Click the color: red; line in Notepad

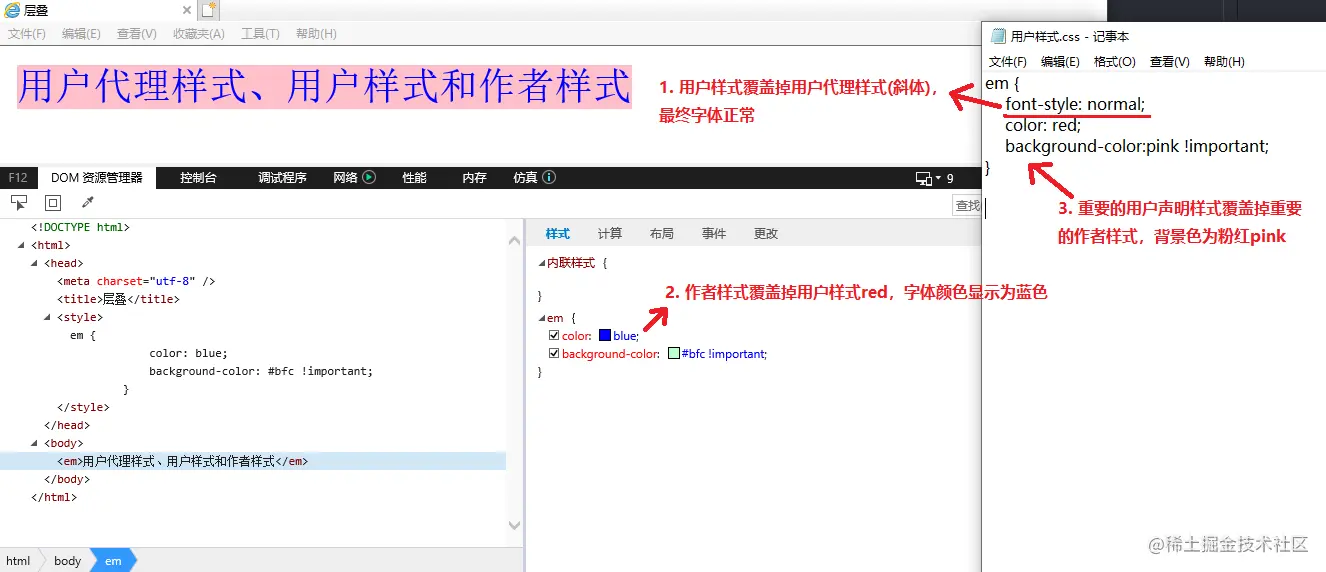1043,125
